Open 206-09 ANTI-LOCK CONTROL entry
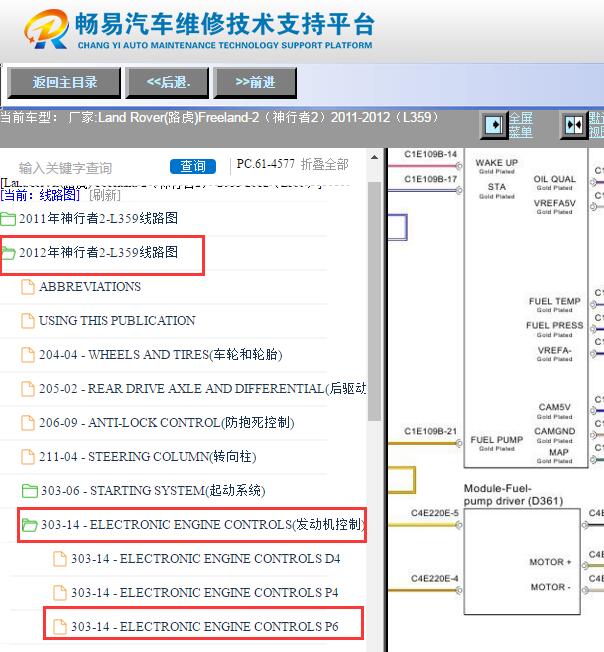Image resolution: width=604 pixels, height=652 pixels. click(166, 422)
